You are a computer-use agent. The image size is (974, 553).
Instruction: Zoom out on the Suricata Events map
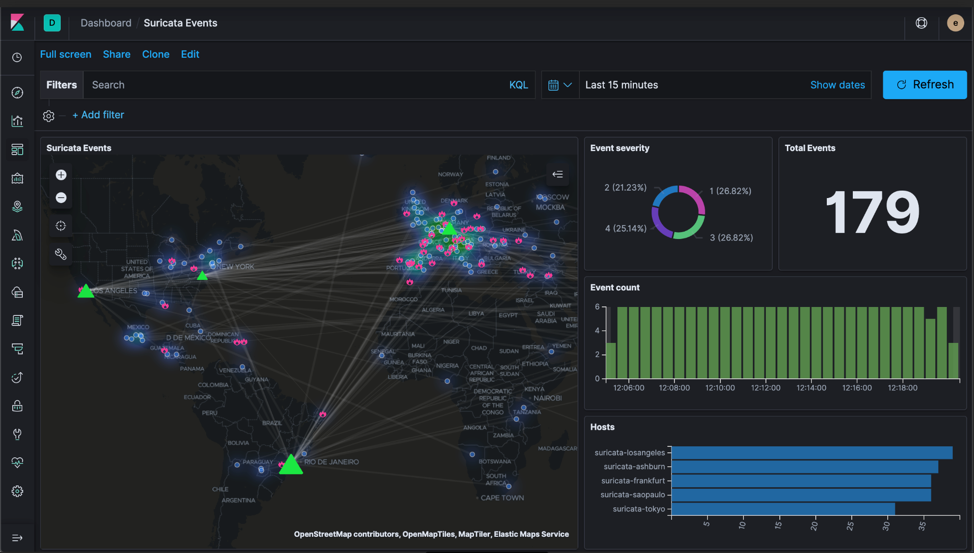point(61,198)
